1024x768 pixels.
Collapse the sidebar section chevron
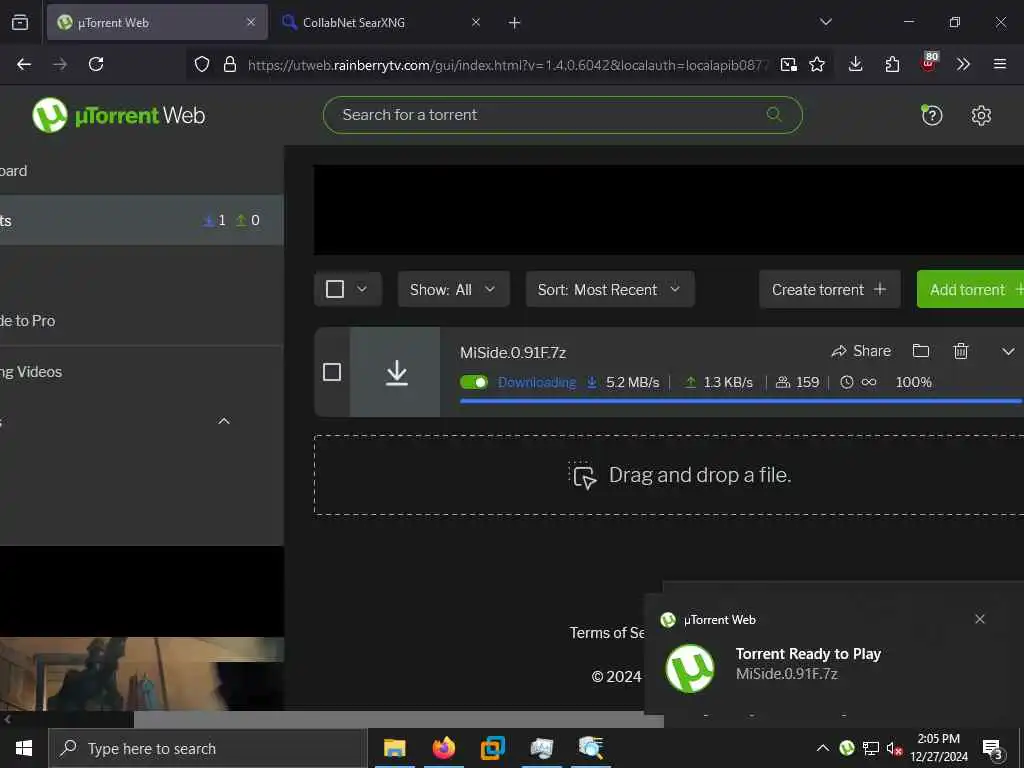click(x=223, y=421)
